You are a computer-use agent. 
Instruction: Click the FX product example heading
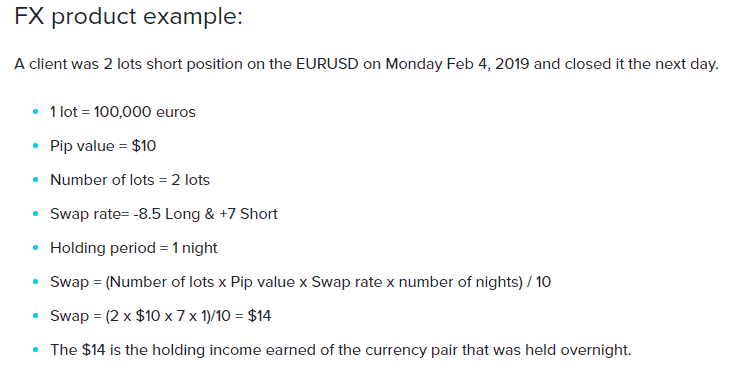(x=128, y=17)
